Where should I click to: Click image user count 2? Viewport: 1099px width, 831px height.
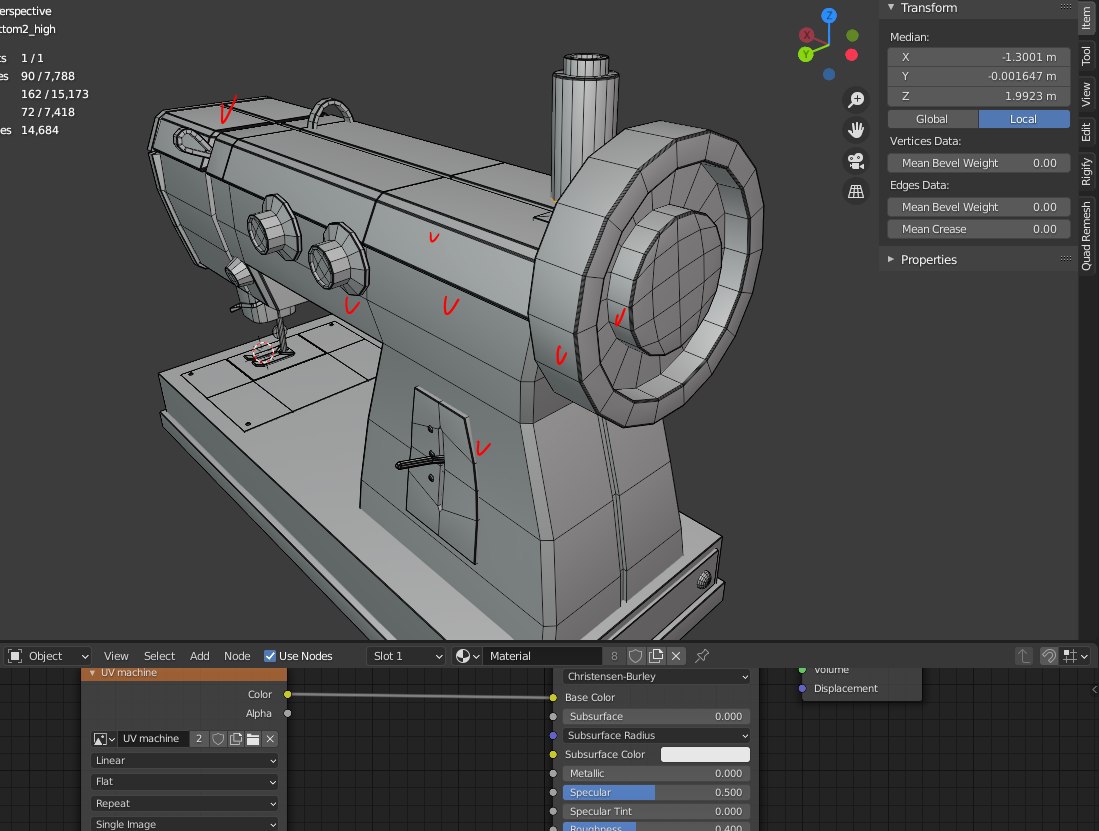pos(199,739)
